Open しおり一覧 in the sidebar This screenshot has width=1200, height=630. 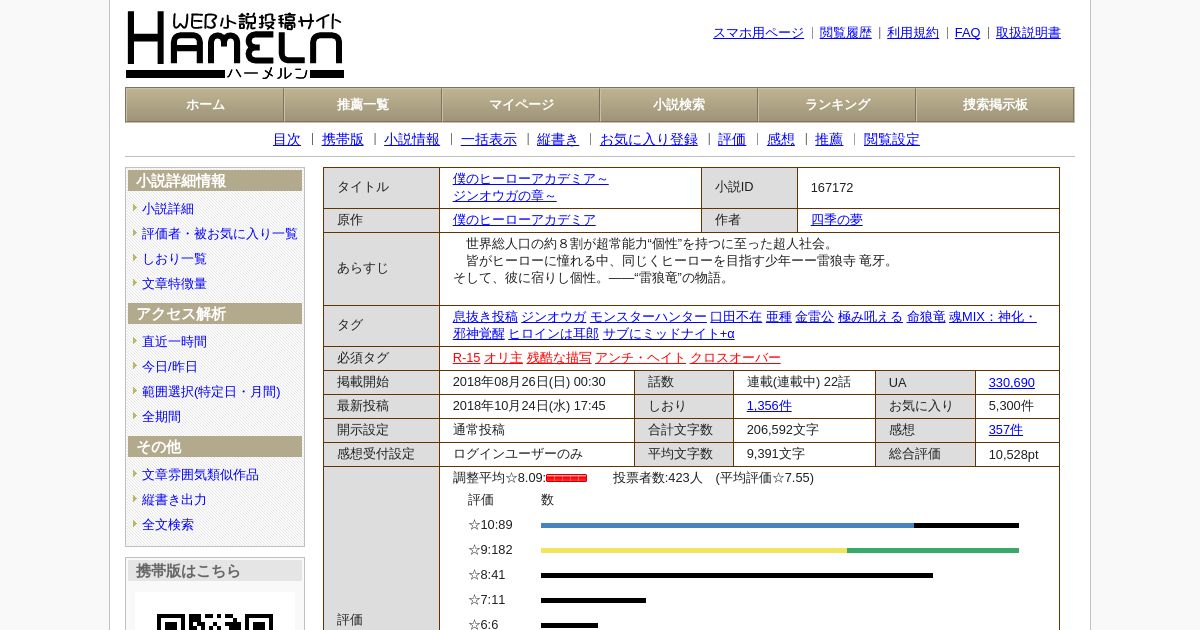click(174, 259)
